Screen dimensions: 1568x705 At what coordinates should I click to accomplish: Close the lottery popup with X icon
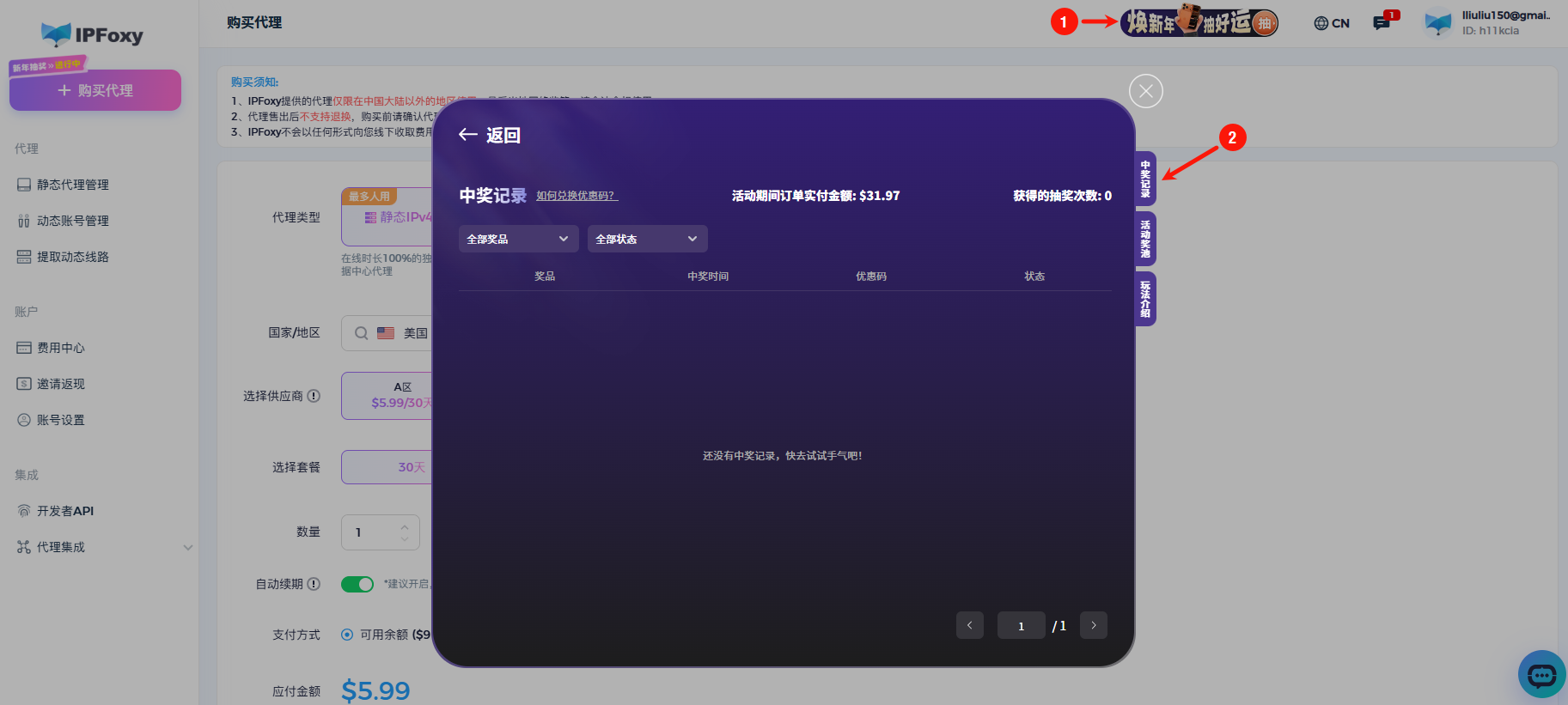click(x=1145, y=91)
